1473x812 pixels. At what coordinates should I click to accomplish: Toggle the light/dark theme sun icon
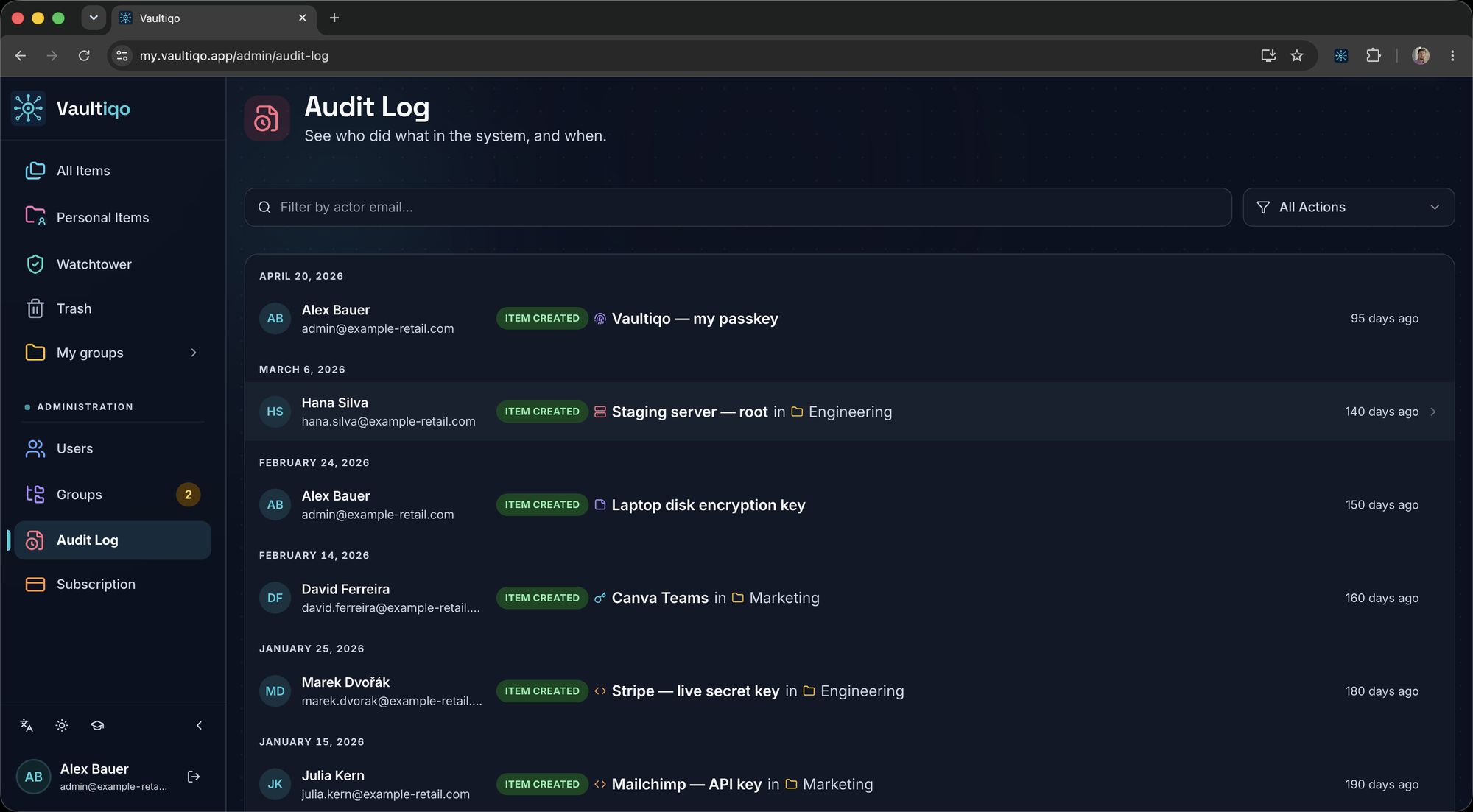[62, 726]
